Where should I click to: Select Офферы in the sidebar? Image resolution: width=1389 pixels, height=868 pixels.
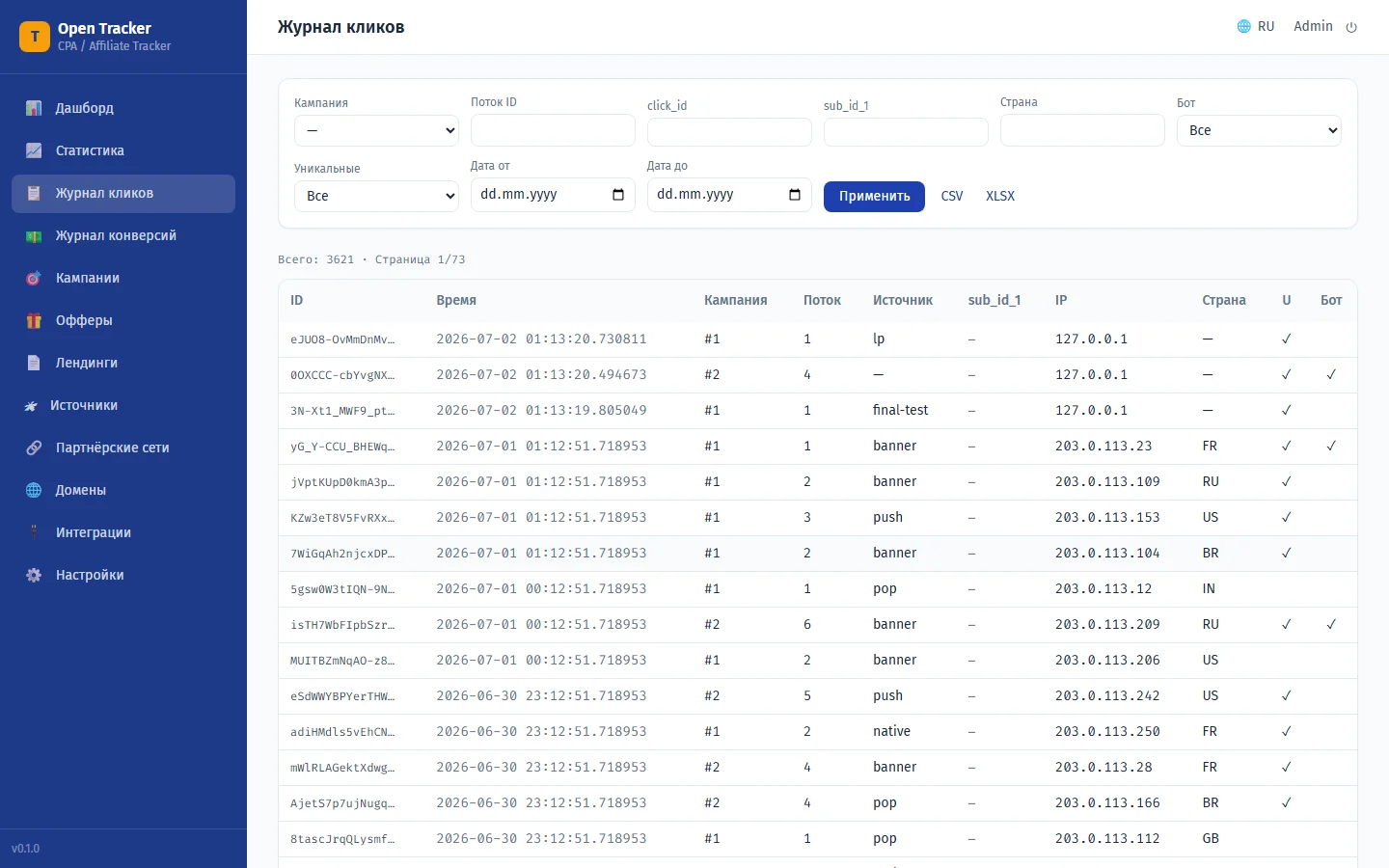pos(123,320)
